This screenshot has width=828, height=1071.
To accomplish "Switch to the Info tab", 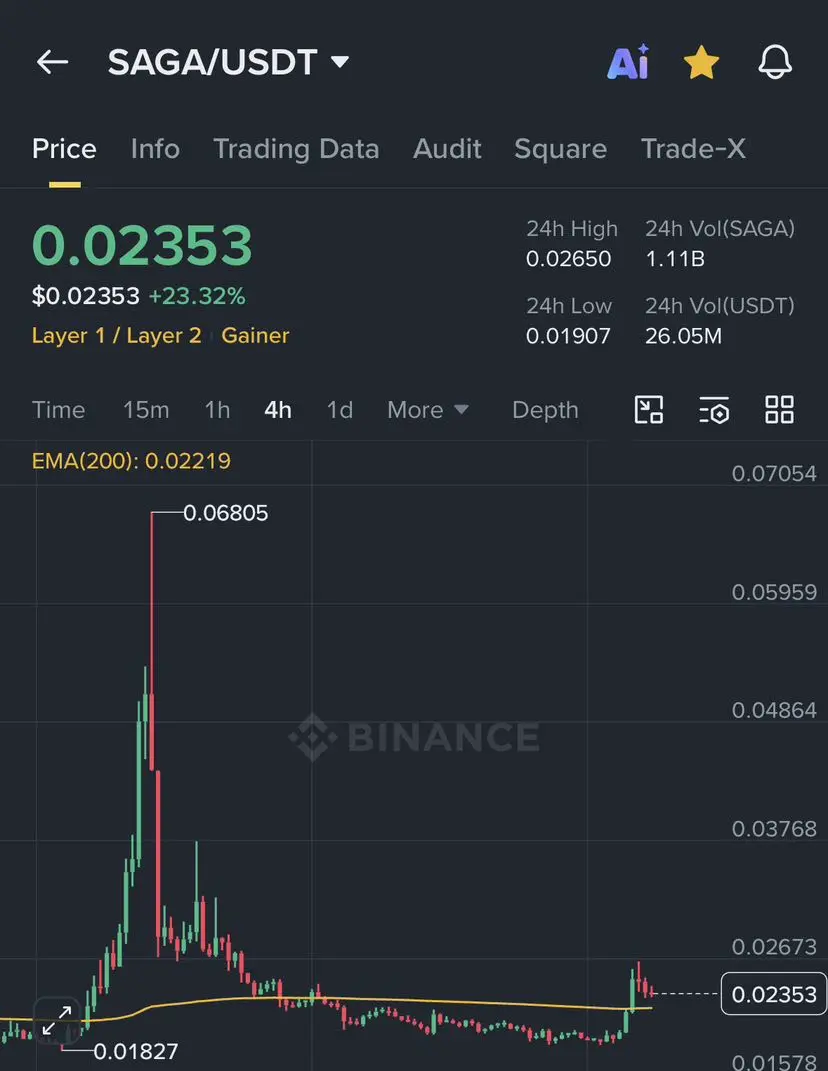I will click(x=155, y=149).
